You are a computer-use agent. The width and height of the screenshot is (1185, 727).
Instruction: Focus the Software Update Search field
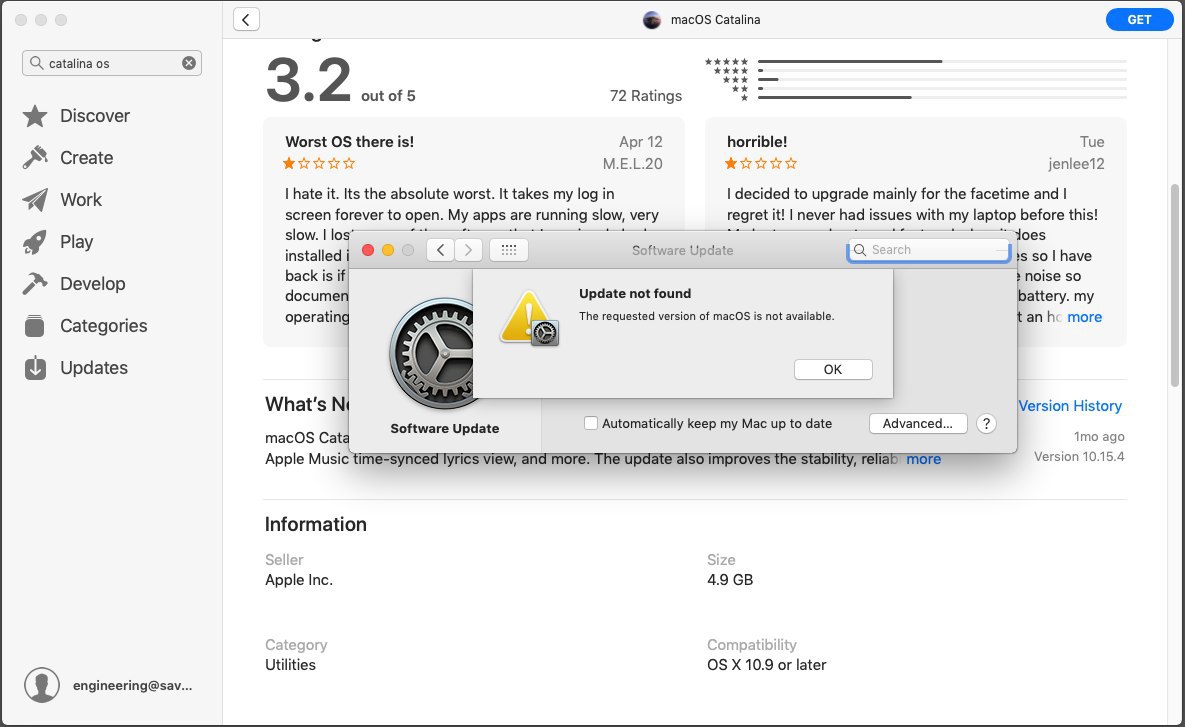point(929,250)
